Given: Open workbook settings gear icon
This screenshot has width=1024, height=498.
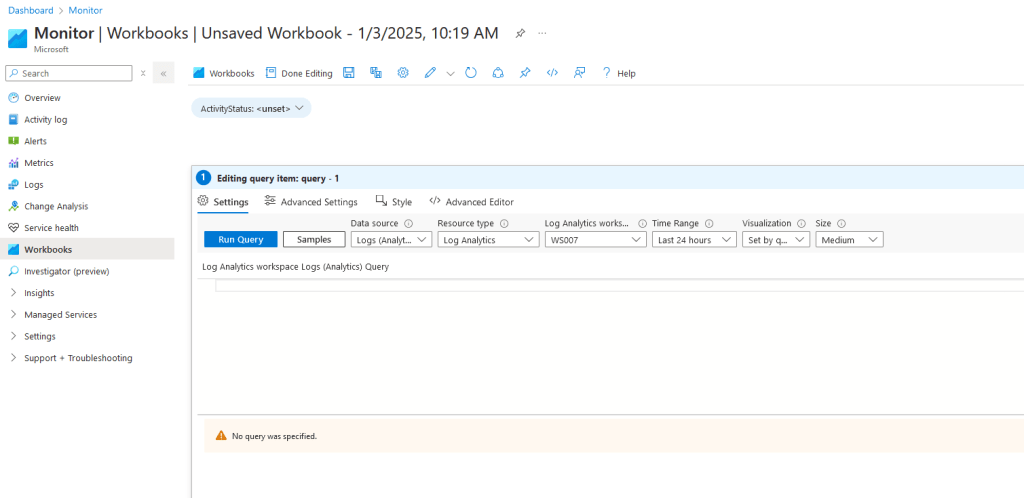Looking at the screenshot, I should (403, 73).
